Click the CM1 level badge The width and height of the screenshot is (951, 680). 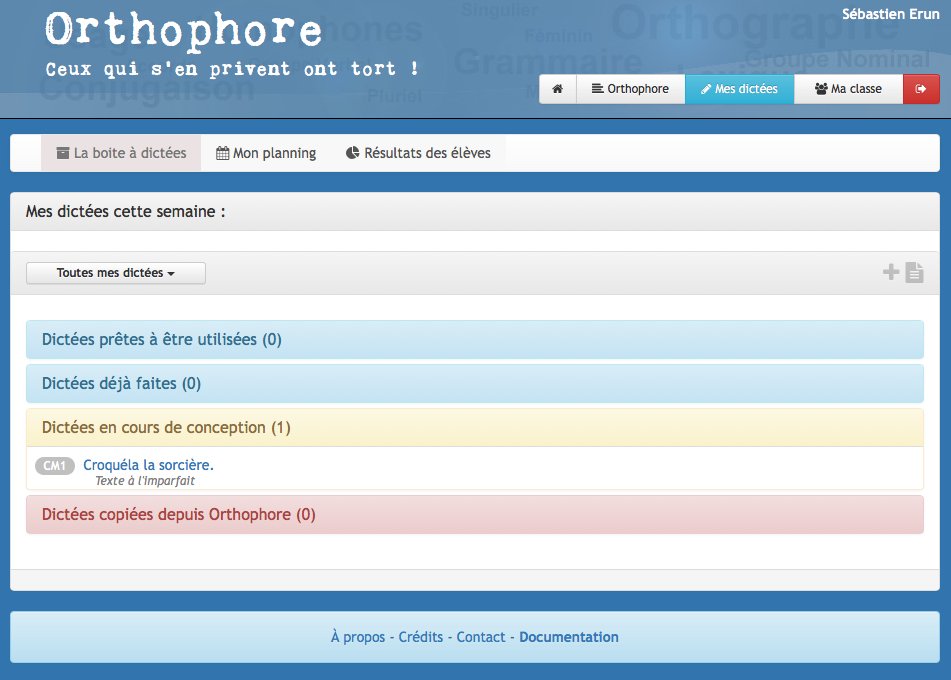(55, 465)
